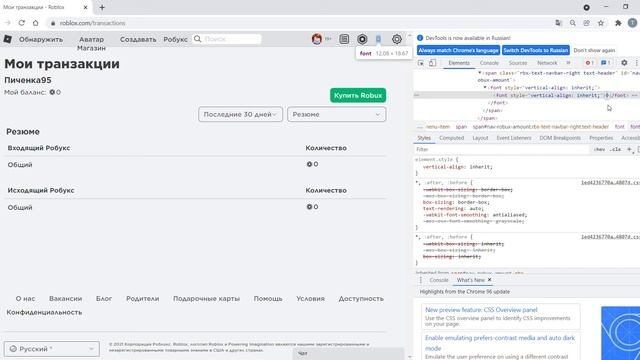The height and width of the screenshot is (360, 640).
Task: Open a new browser tab with plus
Action: click(x=102, y=7)
